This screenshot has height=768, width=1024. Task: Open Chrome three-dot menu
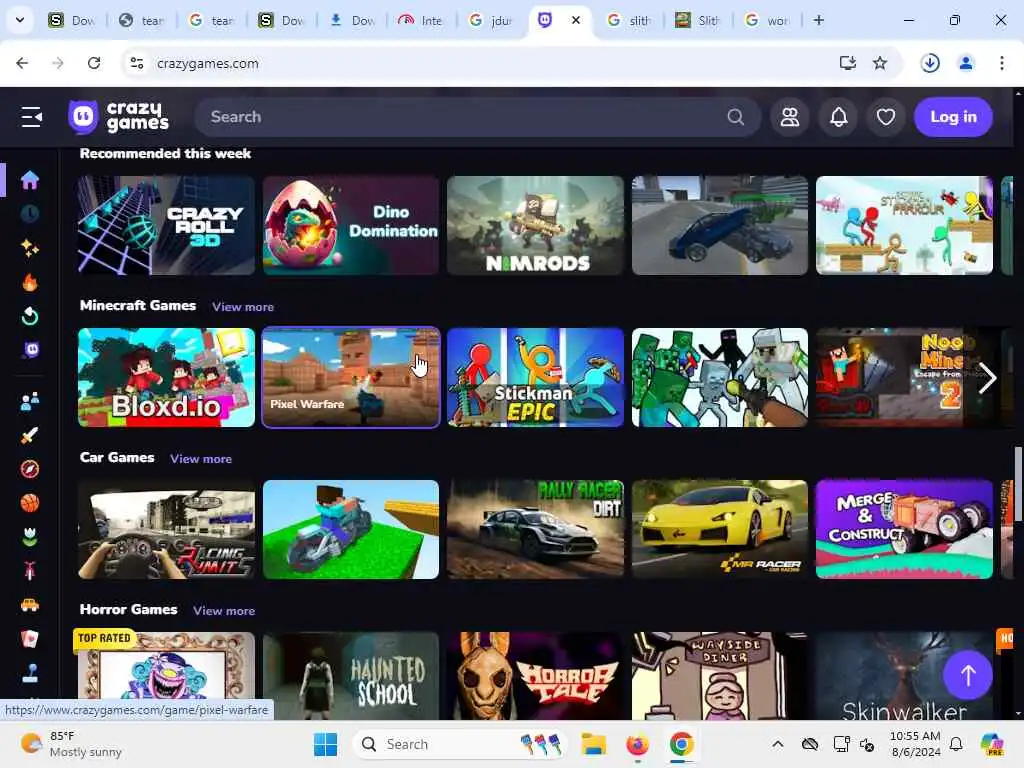(x=1001, y=63)
